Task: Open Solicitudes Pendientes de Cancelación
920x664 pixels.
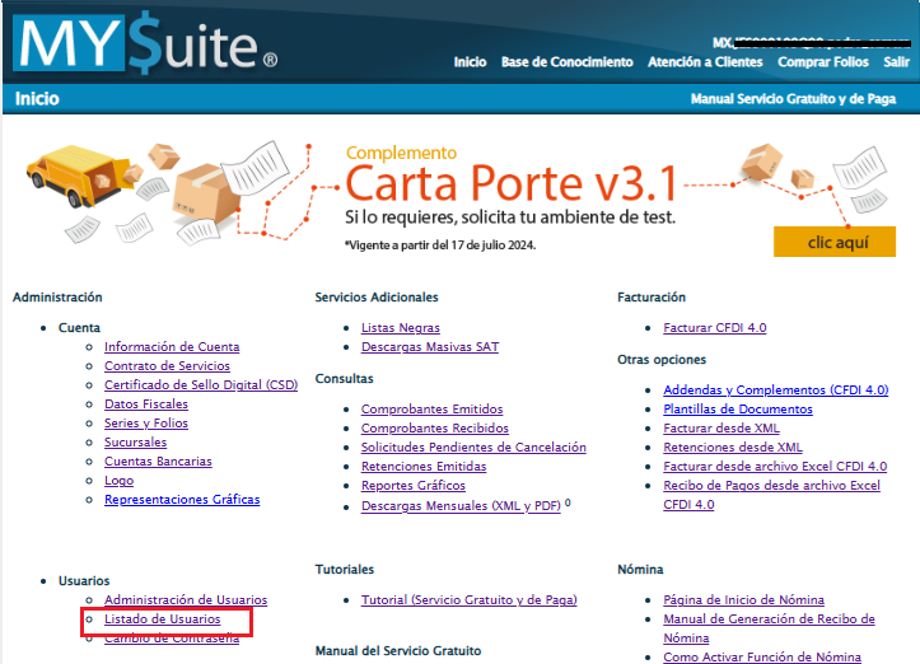Action: [x=473, y=448]
